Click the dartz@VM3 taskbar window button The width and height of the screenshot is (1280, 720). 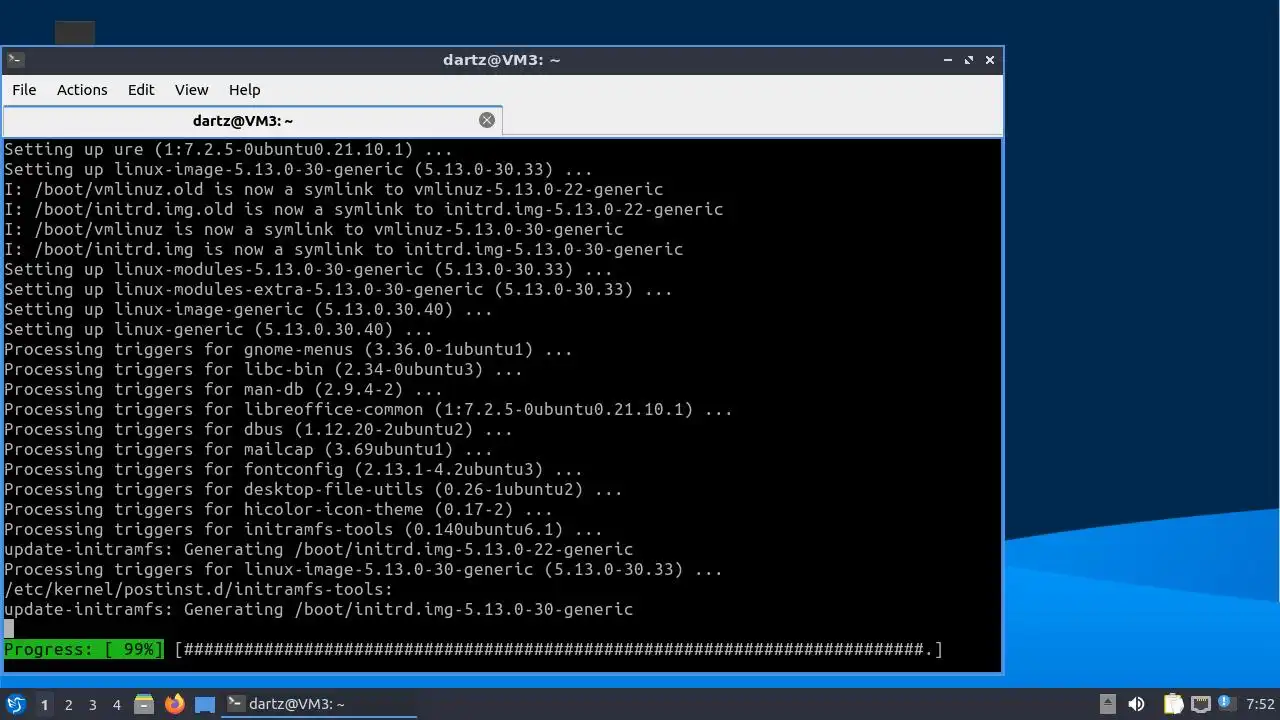pos(320,704)
